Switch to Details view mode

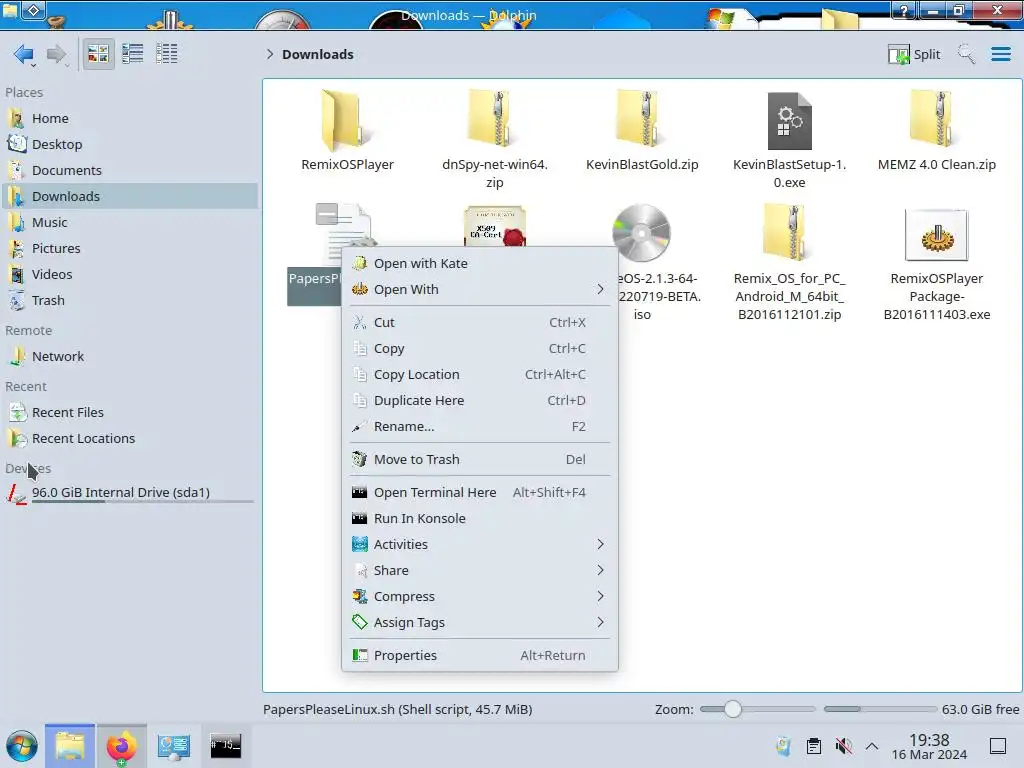[x=167, y=54]
